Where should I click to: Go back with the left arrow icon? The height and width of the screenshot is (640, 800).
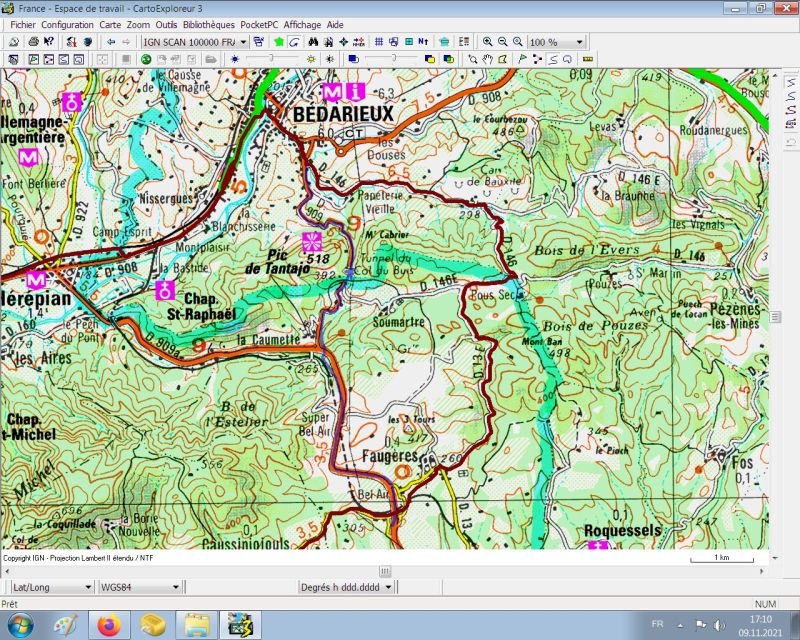(x=111, y=42)
